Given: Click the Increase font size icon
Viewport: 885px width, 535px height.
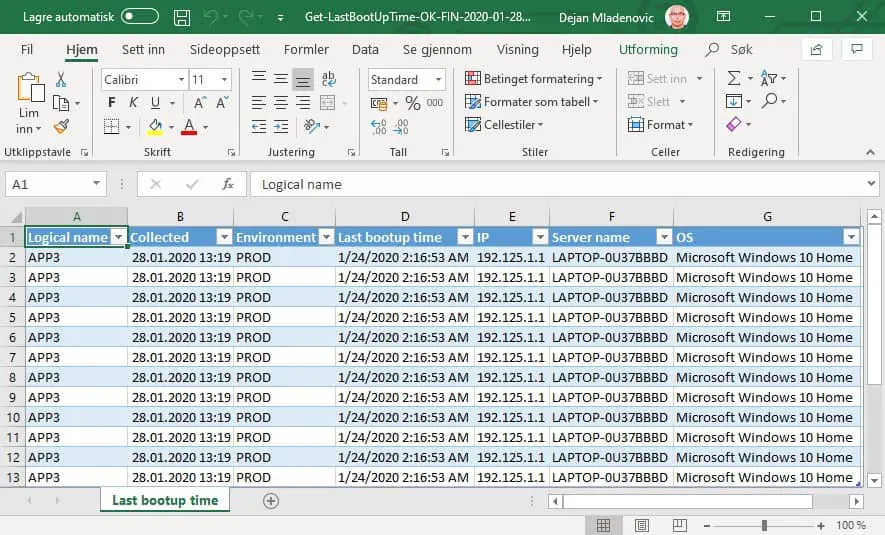Looking at the screenshot, I should [x=200, y=103].
